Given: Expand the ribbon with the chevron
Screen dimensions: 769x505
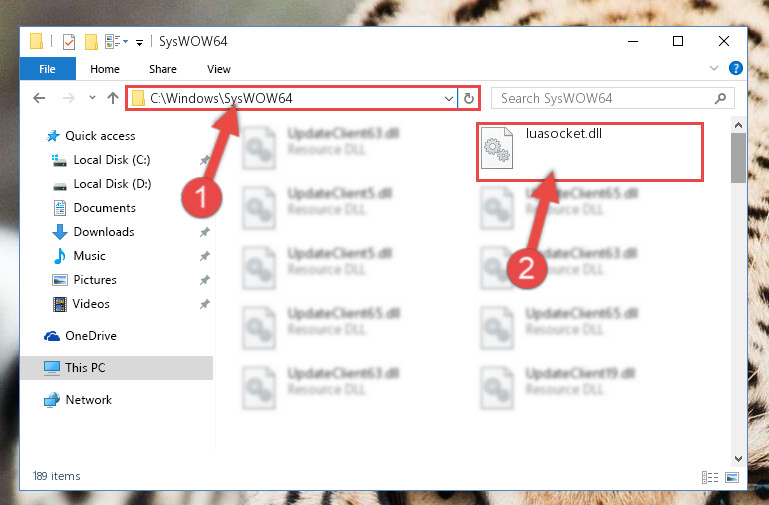Looking at the screenshot, I should point(714,68).
